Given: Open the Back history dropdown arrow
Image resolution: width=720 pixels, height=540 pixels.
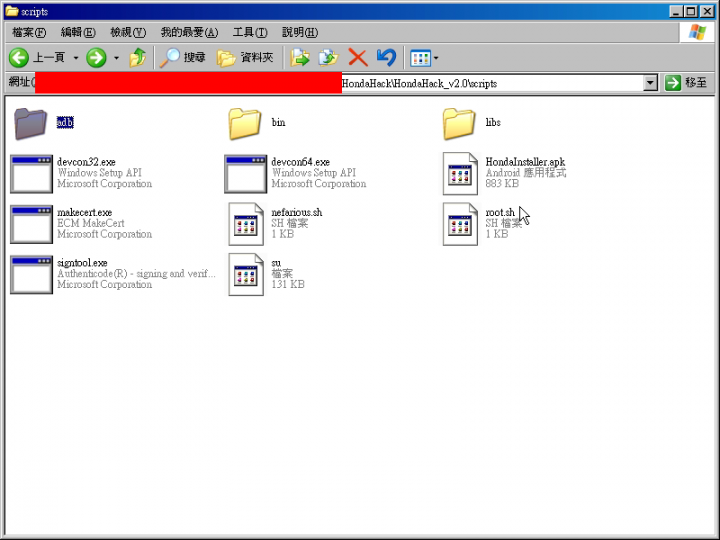Looking at the screenshot, I should point(76,58).
